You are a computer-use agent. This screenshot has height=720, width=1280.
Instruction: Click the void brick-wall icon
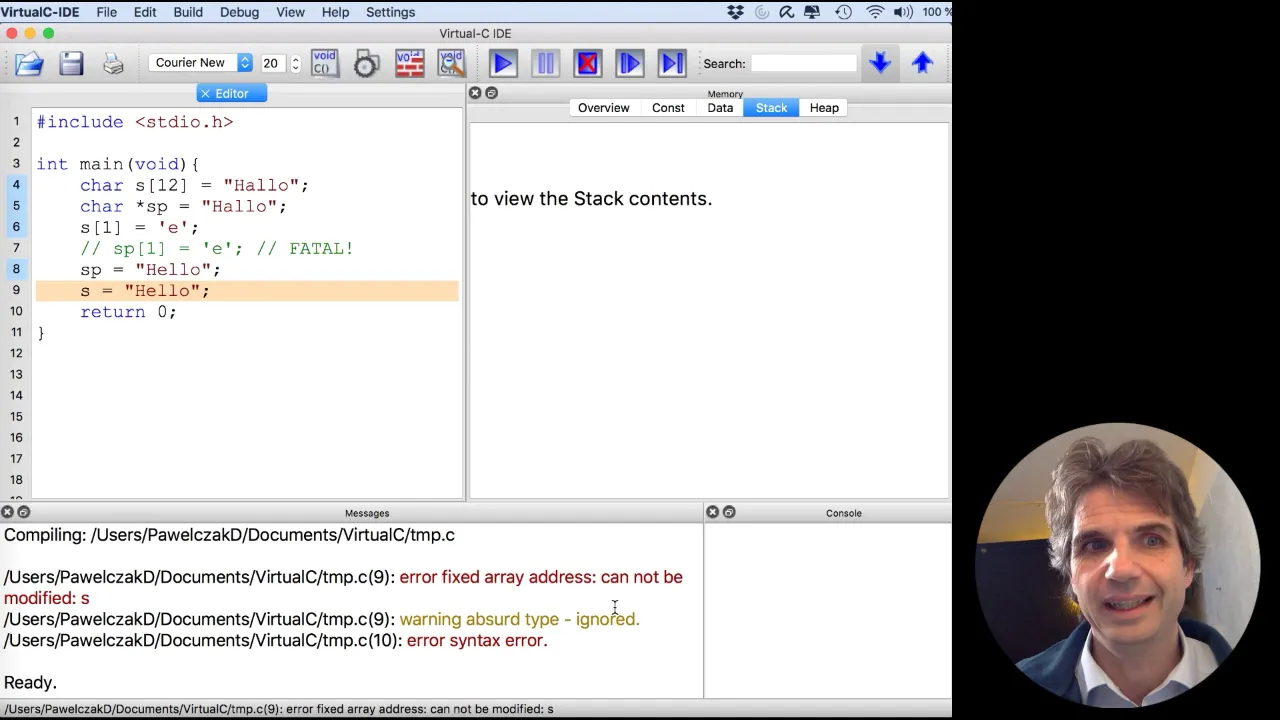tap(409, 63)
